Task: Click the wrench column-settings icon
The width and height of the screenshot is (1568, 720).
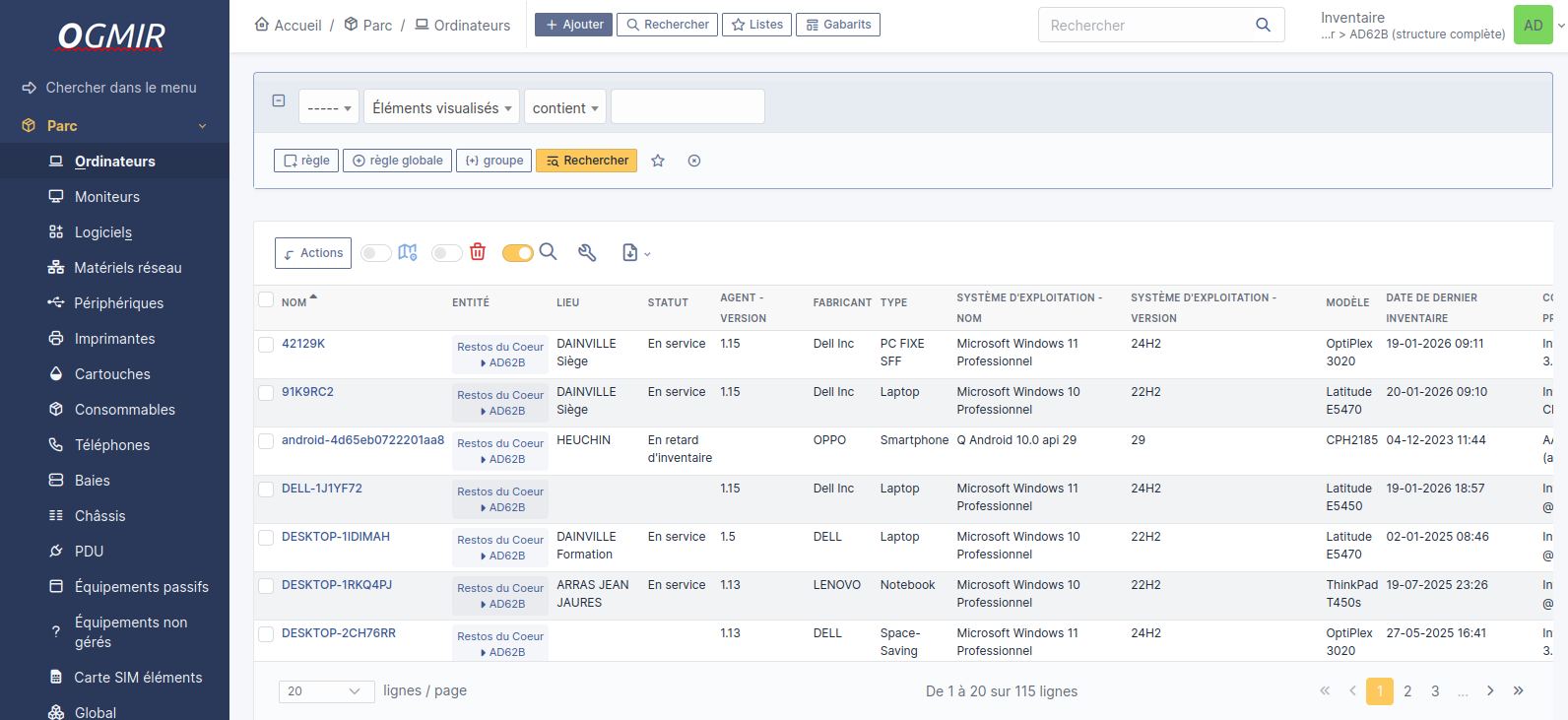Action: (587, 253)
